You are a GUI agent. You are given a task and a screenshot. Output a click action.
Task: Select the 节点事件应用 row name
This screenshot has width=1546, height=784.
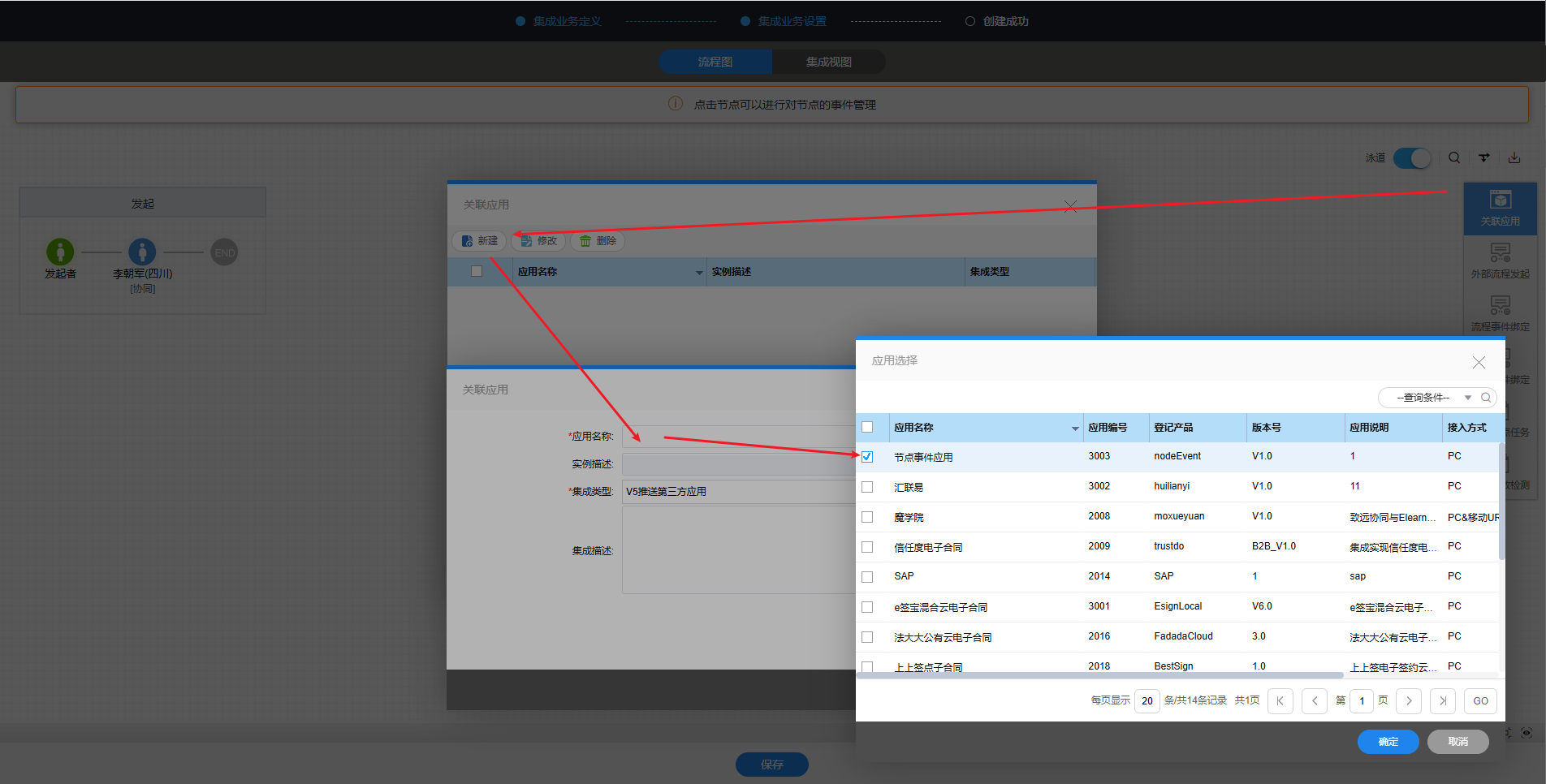pyautogui.click(x=923, y=458)
